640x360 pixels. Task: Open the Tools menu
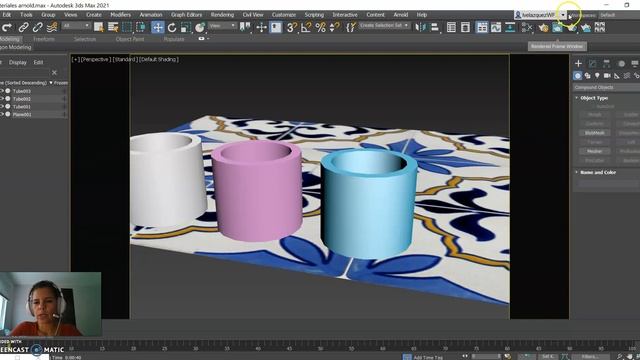pos(26,15)
